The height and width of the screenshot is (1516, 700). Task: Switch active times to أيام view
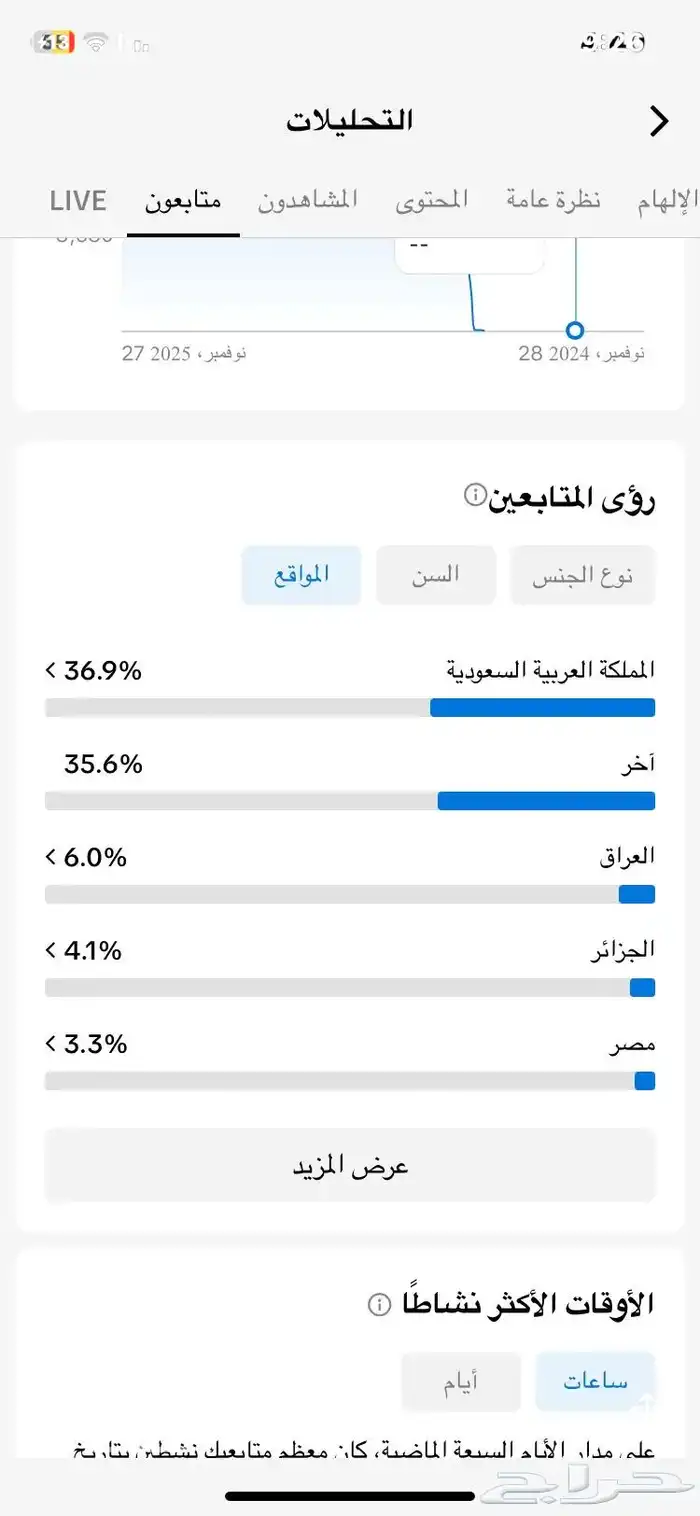461,1381
